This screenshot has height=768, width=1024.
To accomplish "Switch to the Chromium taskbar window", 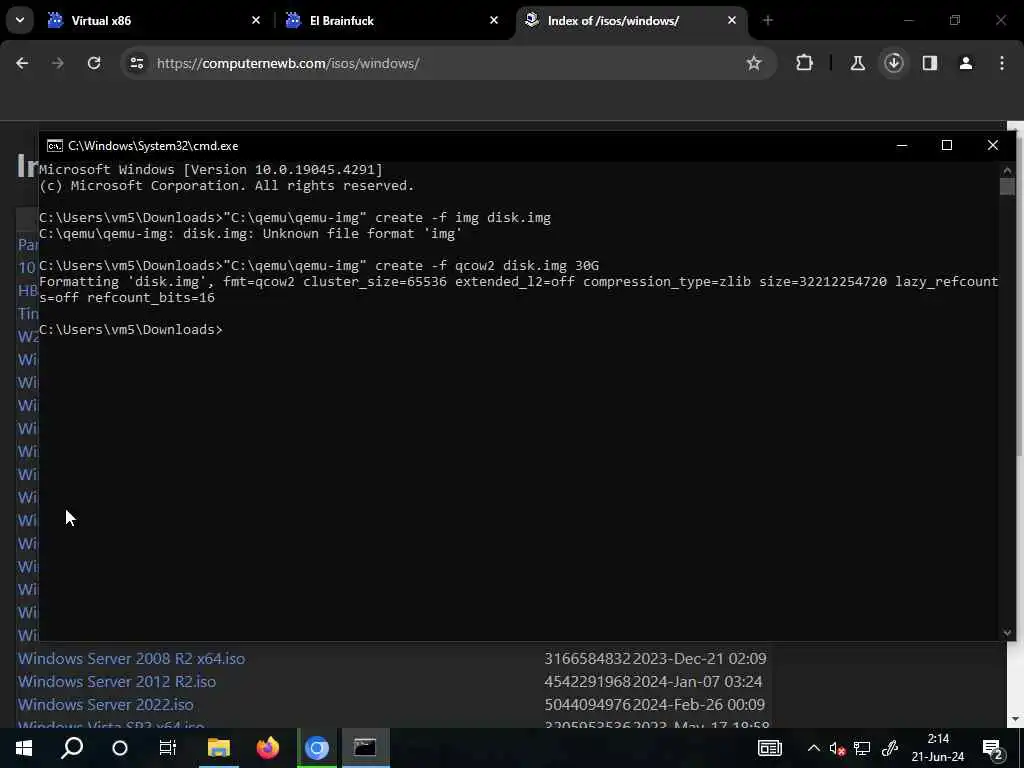I will [x=317, y=748].
